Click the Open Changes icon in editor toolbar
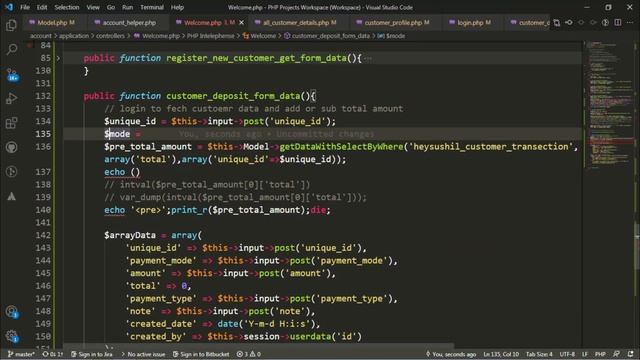 point(557,22)
